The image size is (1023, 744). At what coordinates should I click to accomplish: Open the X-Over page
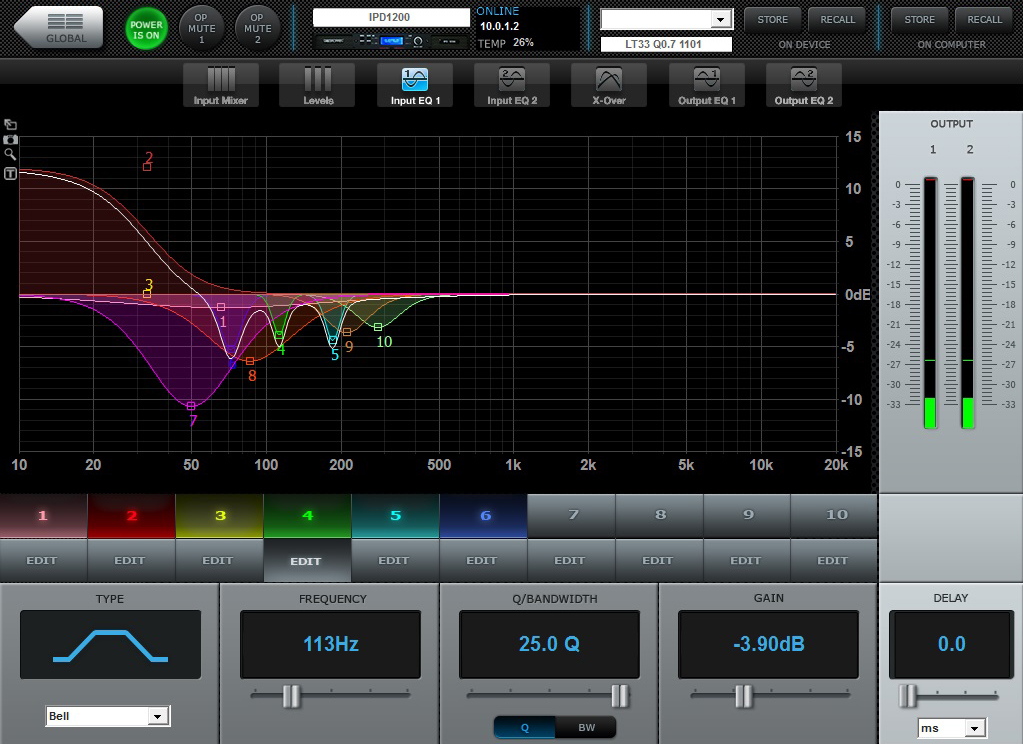coord(609,85)
